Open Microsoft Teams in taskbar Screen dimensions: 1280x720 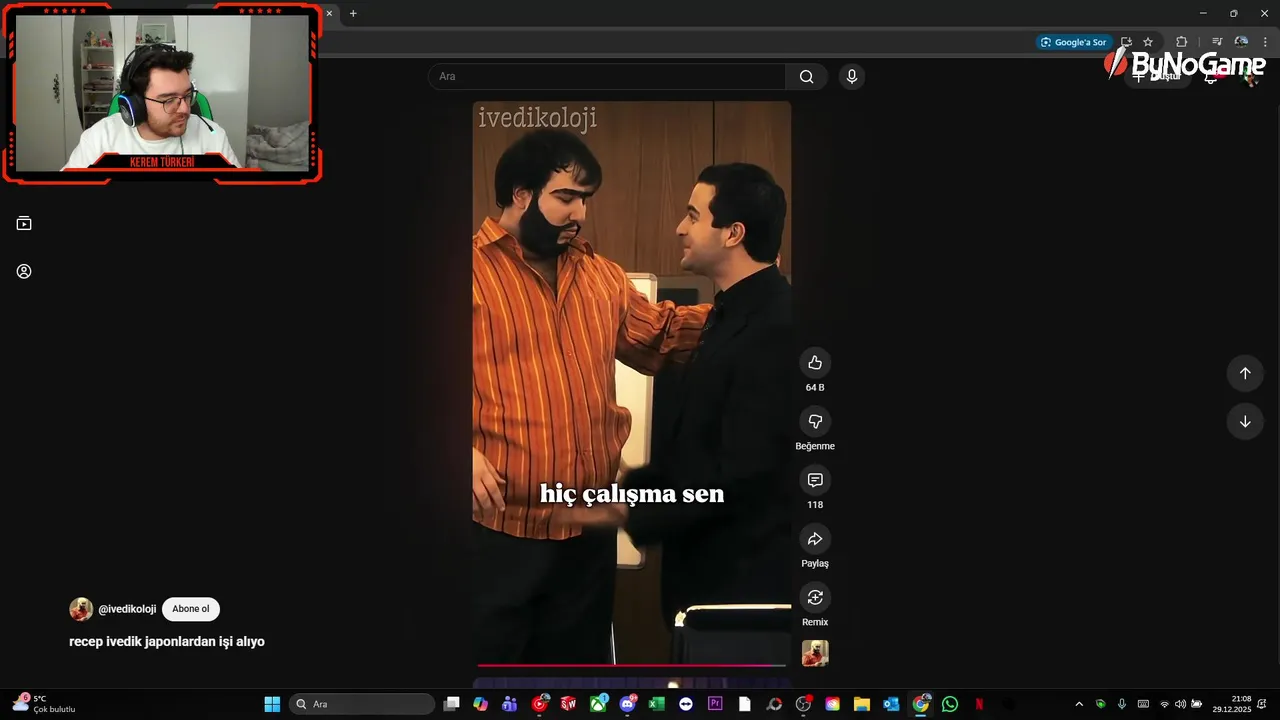tap(510, 704)
